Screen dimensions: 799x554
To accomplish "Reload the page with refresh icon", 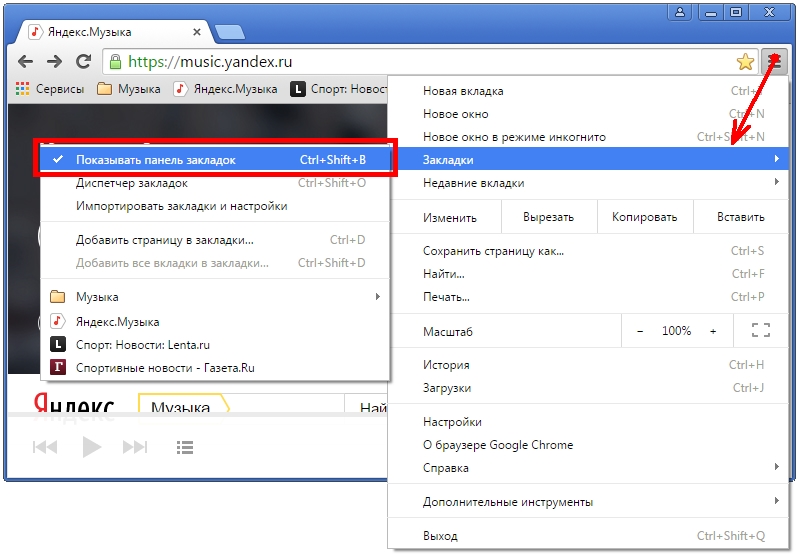I will coord(84,61).
